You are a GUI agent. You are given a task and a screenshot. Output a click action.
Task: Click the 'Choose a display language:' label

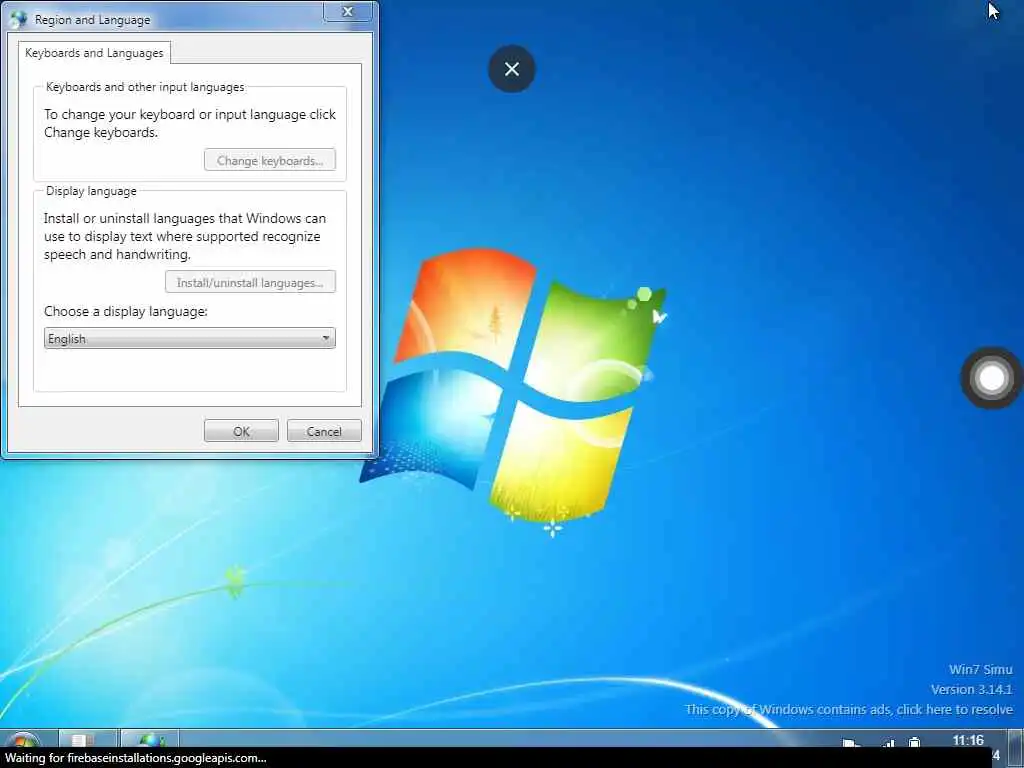125,312
